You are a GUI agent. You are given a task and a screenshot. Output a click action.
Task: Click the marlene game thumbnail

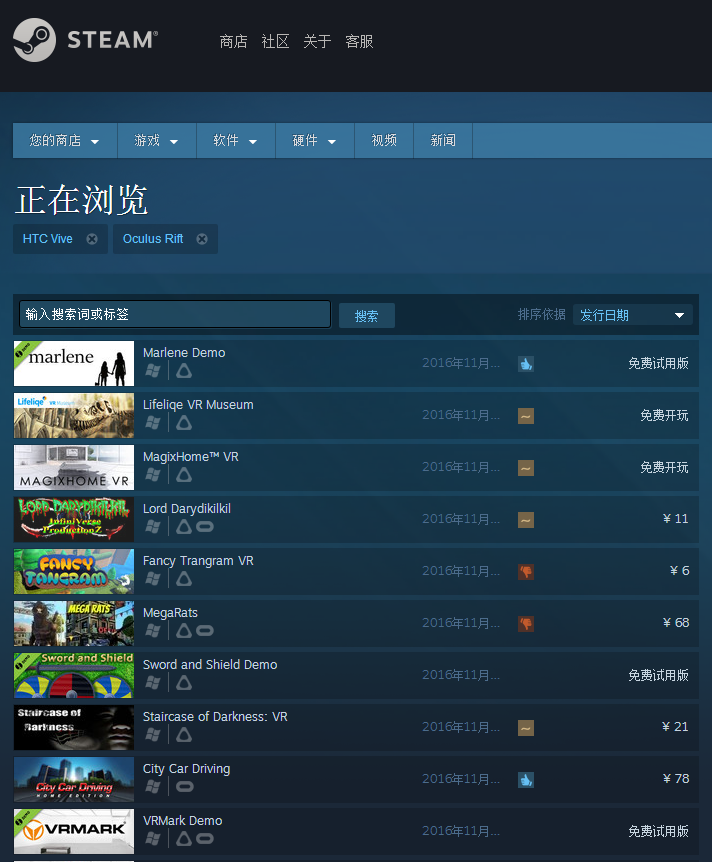point(74,363)
